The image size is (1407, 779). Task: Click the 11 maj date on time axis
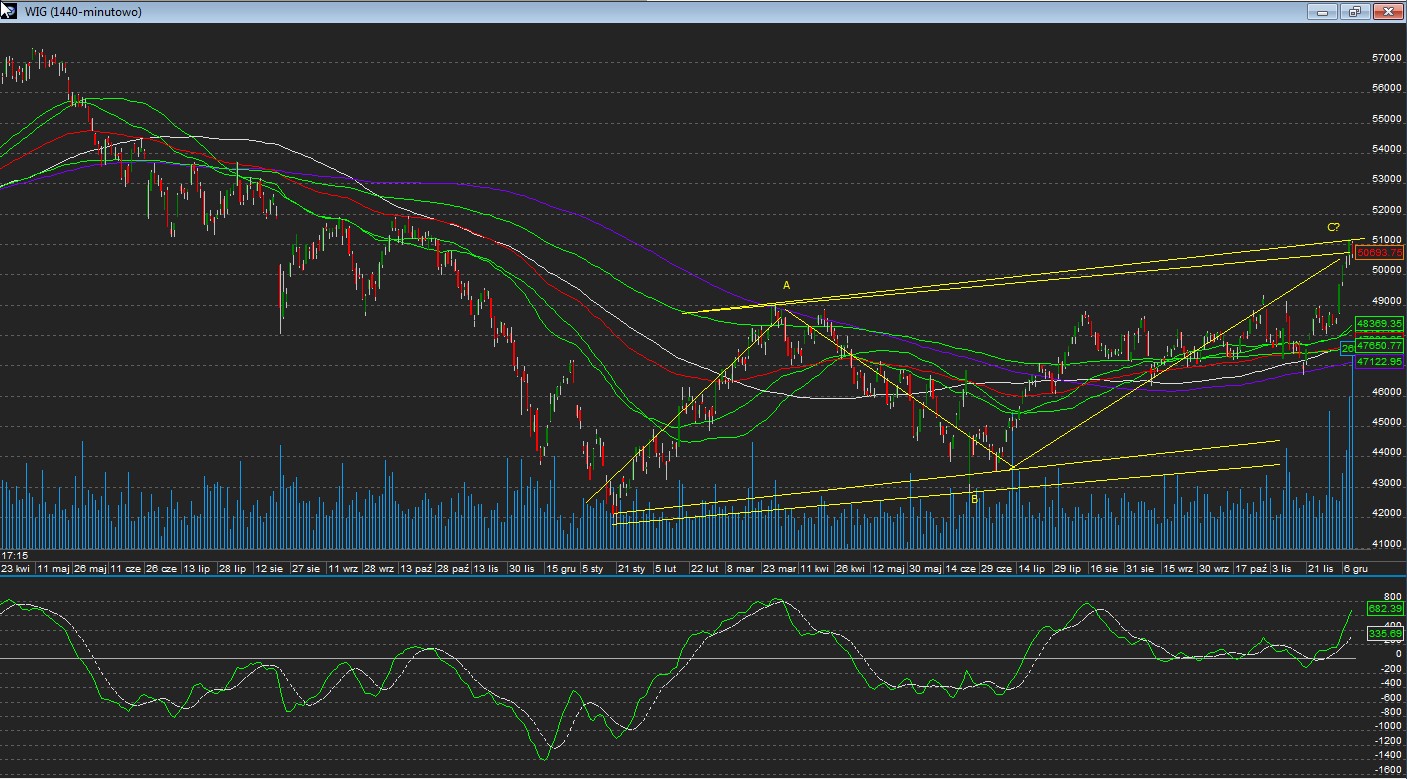(52, 568)
